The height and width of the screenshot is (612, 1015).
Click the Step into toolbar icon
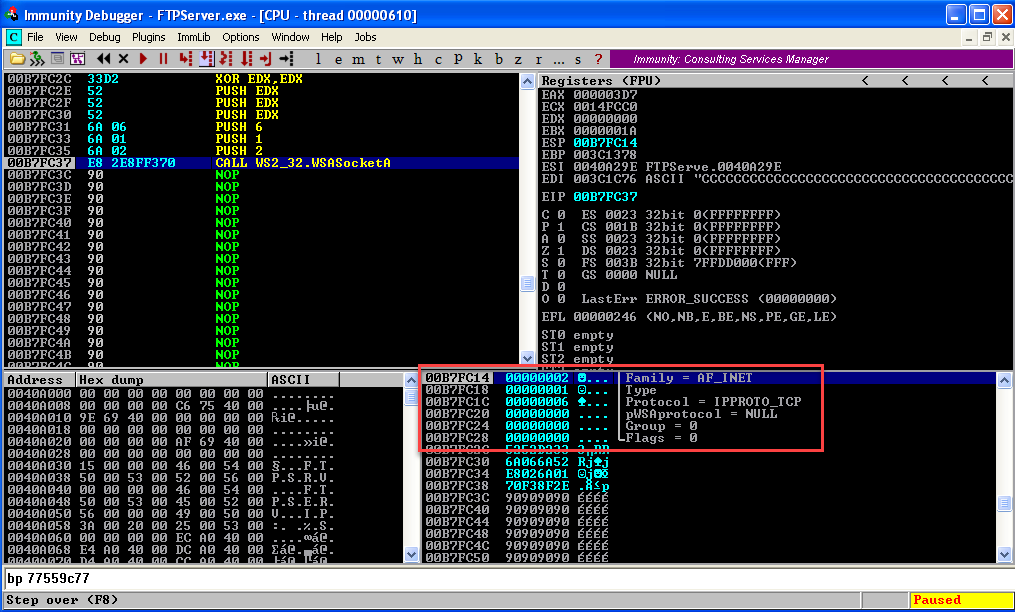point(186,59)
